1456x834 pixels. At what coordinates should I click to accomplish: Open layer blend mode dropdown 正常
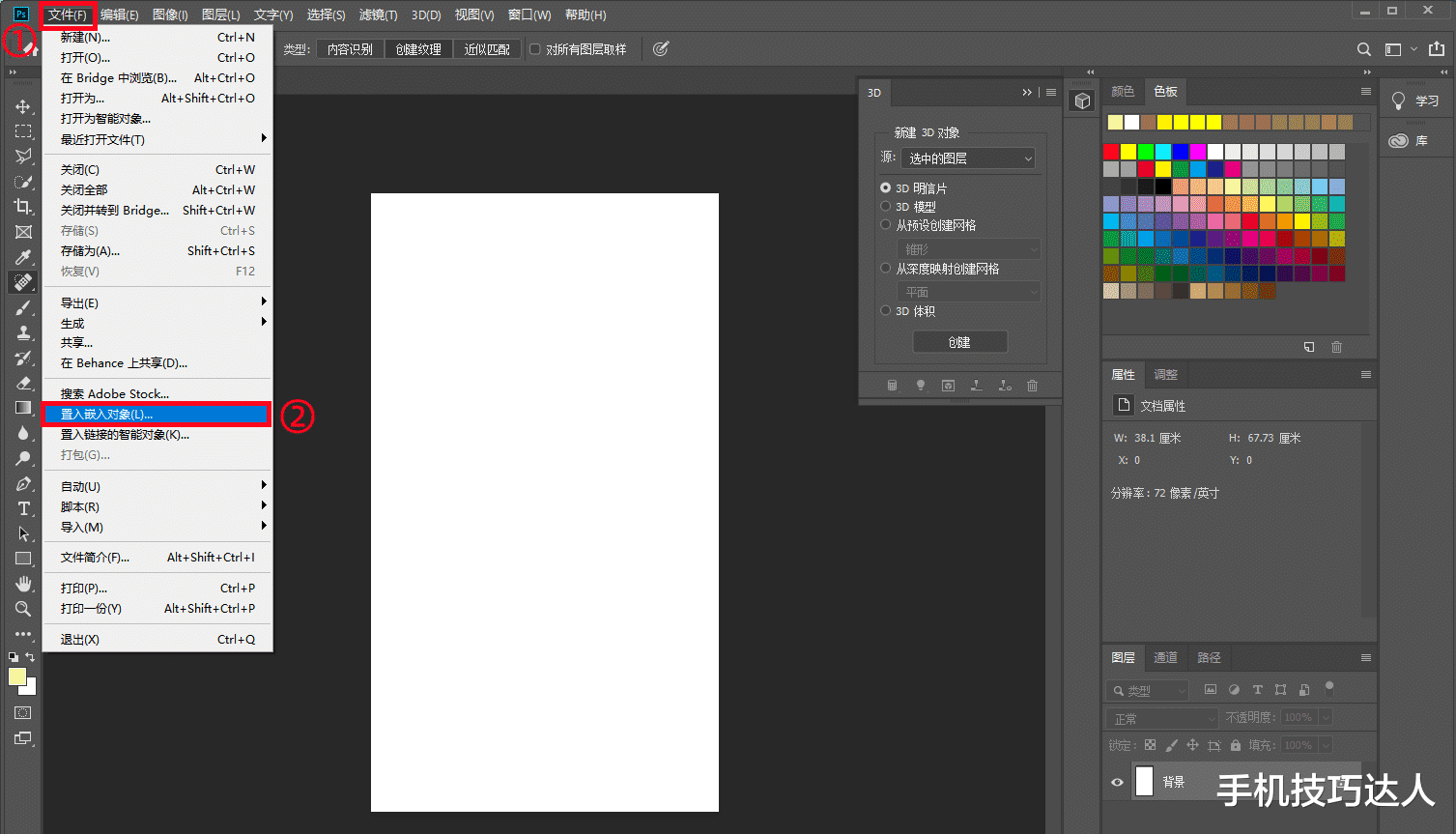pyautogui.click(x=1162, y=718)
